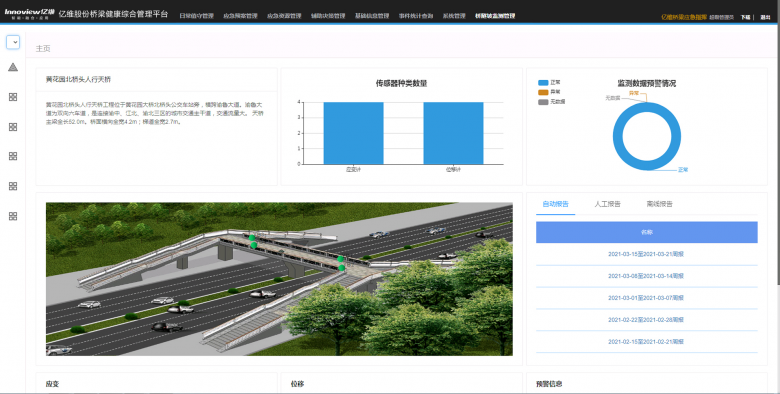780x394 pixels.
Task: Click the third grid icon in sidebar
Action: tap(13, 156)
